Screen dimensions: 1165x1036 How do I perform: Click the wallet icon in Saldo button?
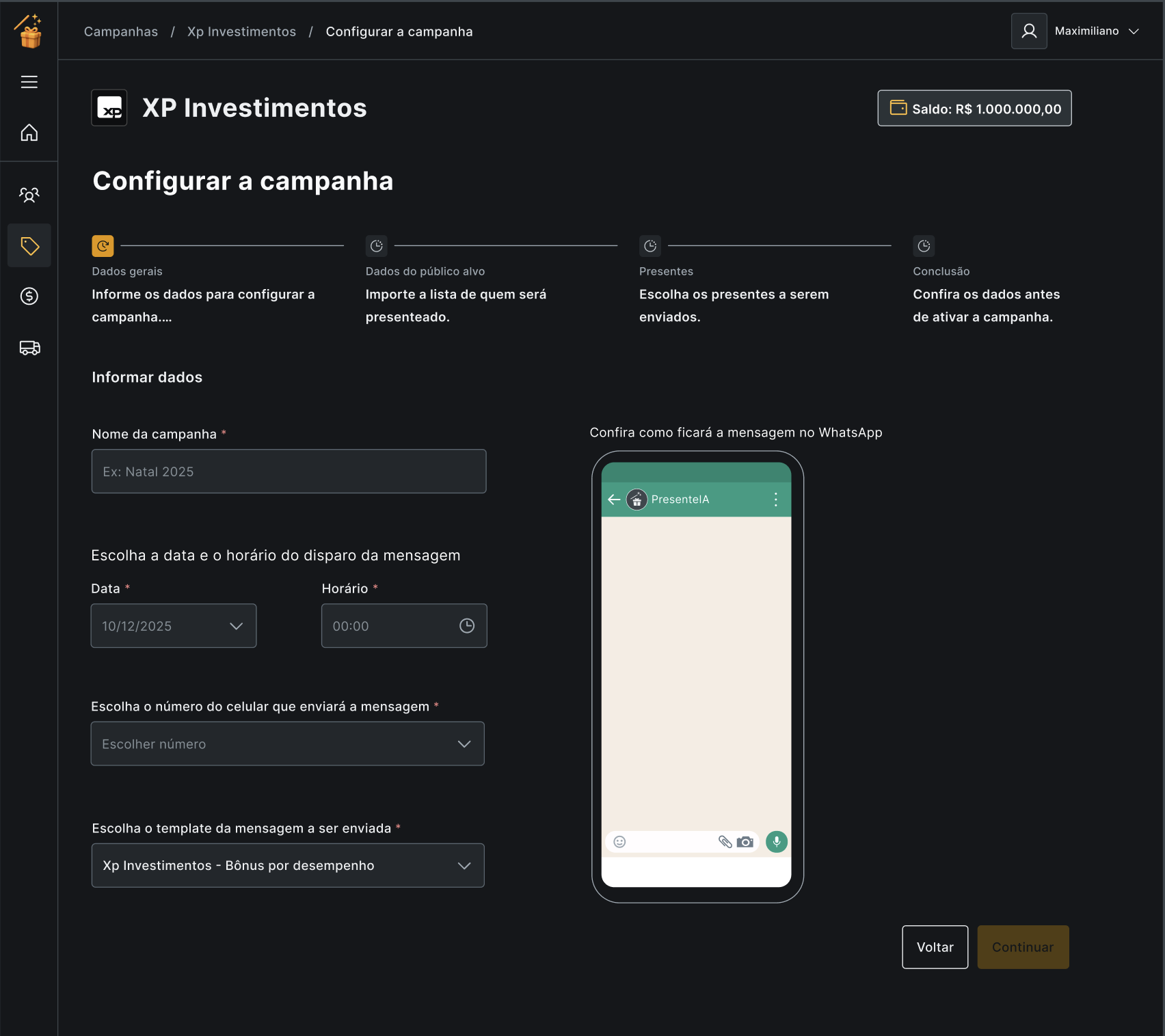pyautogui.click(x=898, y=108)
